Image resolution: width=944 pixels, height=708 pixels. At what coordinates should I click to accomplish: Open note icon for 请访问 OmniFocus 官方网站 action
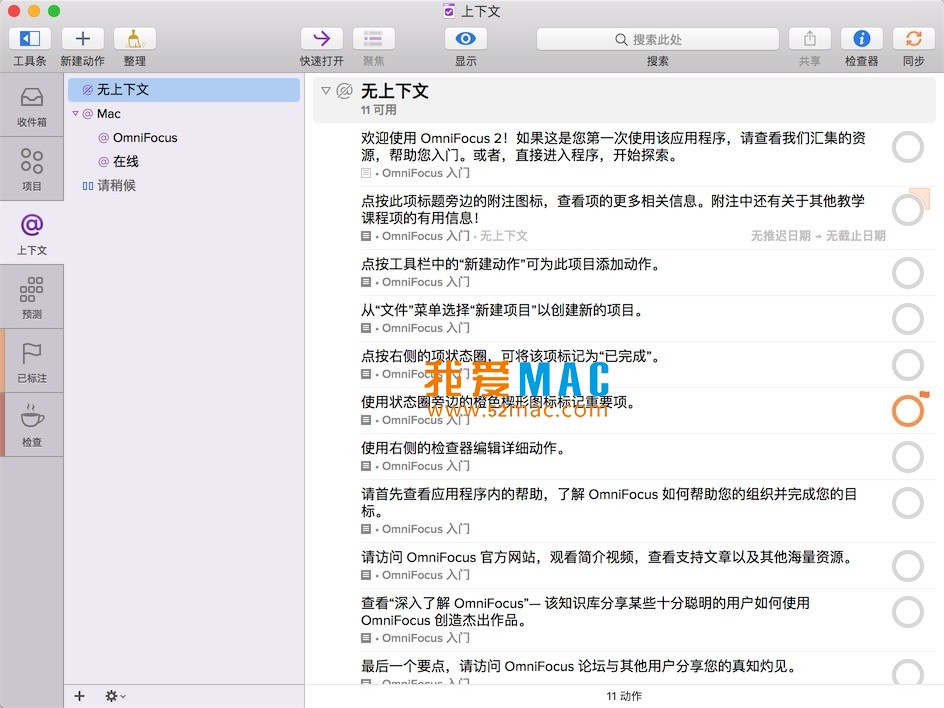coord(365,575)
